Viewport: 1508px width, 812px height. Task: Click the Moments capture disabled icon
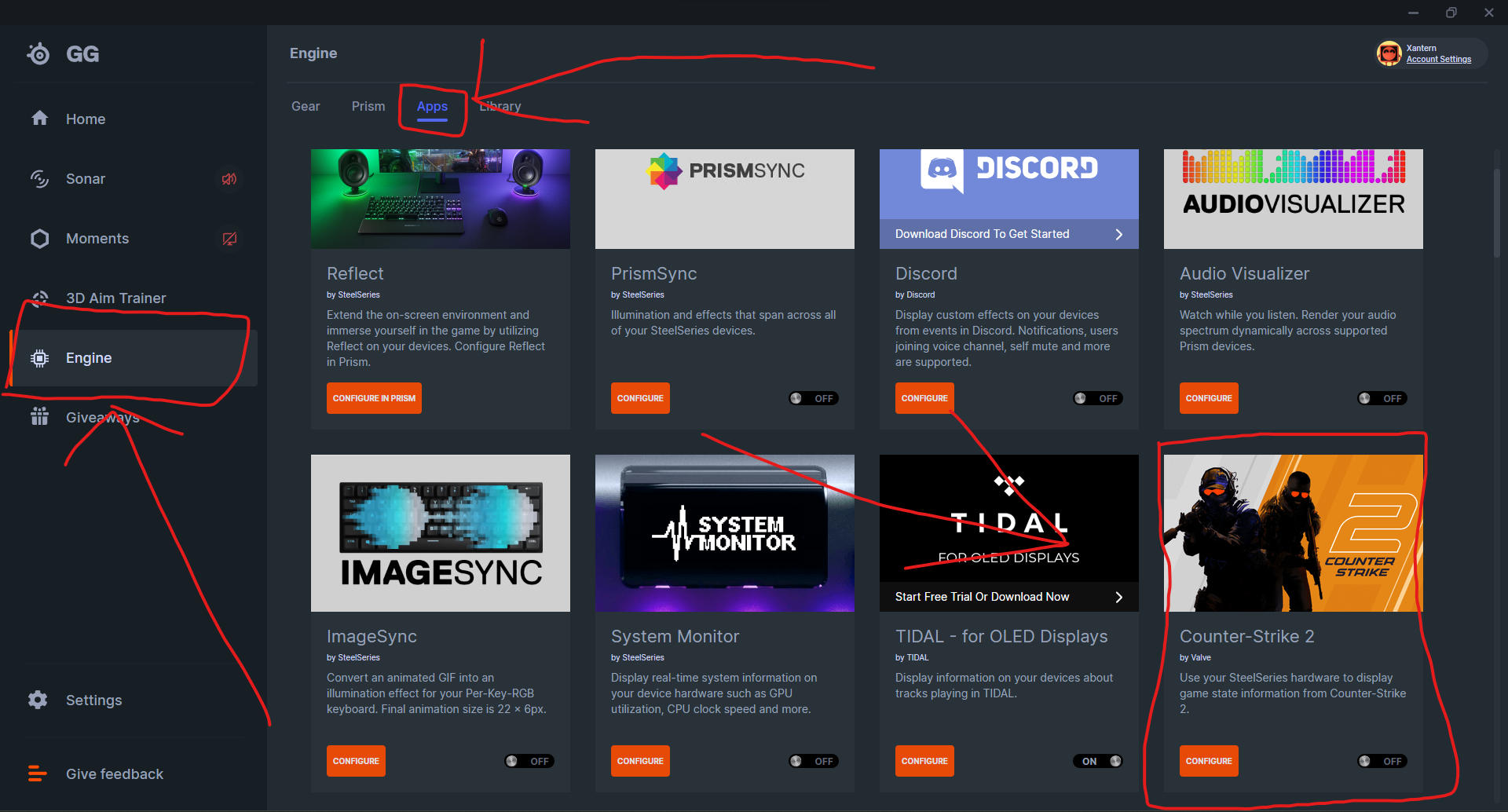coord(229,239)
